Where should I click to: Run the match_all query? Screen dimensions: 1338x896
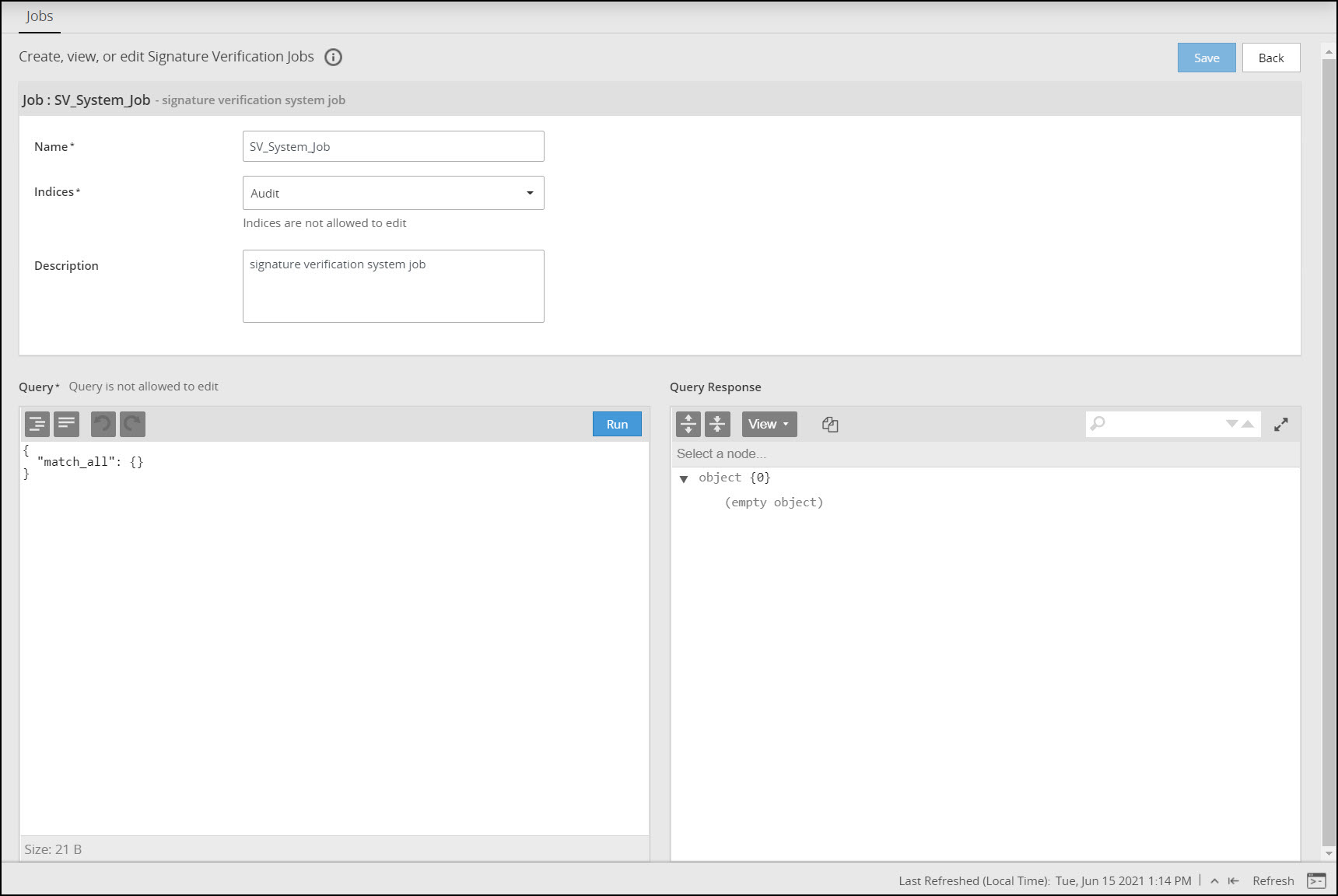click(x=617, y=424)
